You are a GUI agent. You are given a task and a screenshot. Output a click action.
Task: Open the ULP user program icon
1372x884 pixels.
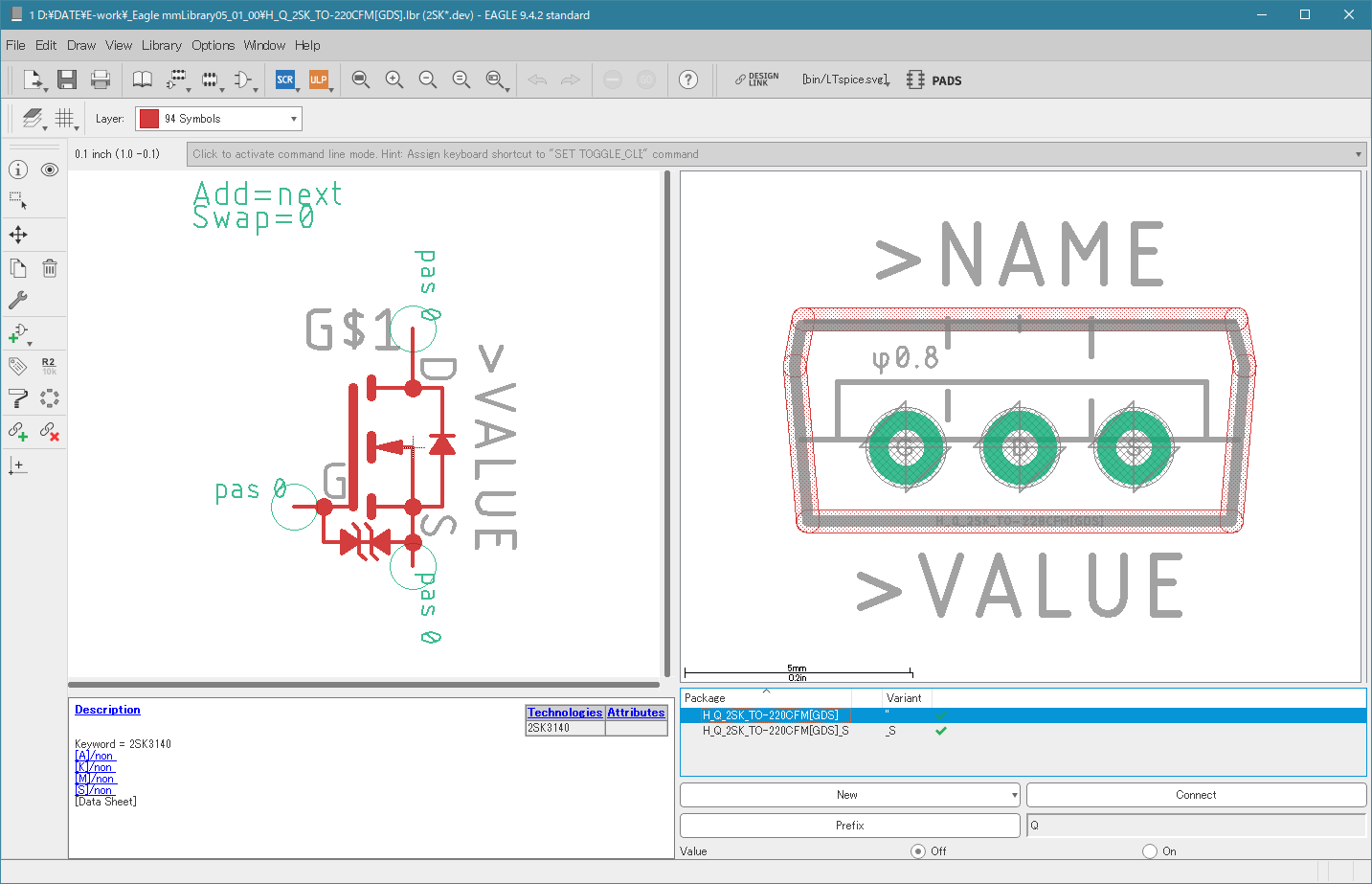tap(318, 79)
